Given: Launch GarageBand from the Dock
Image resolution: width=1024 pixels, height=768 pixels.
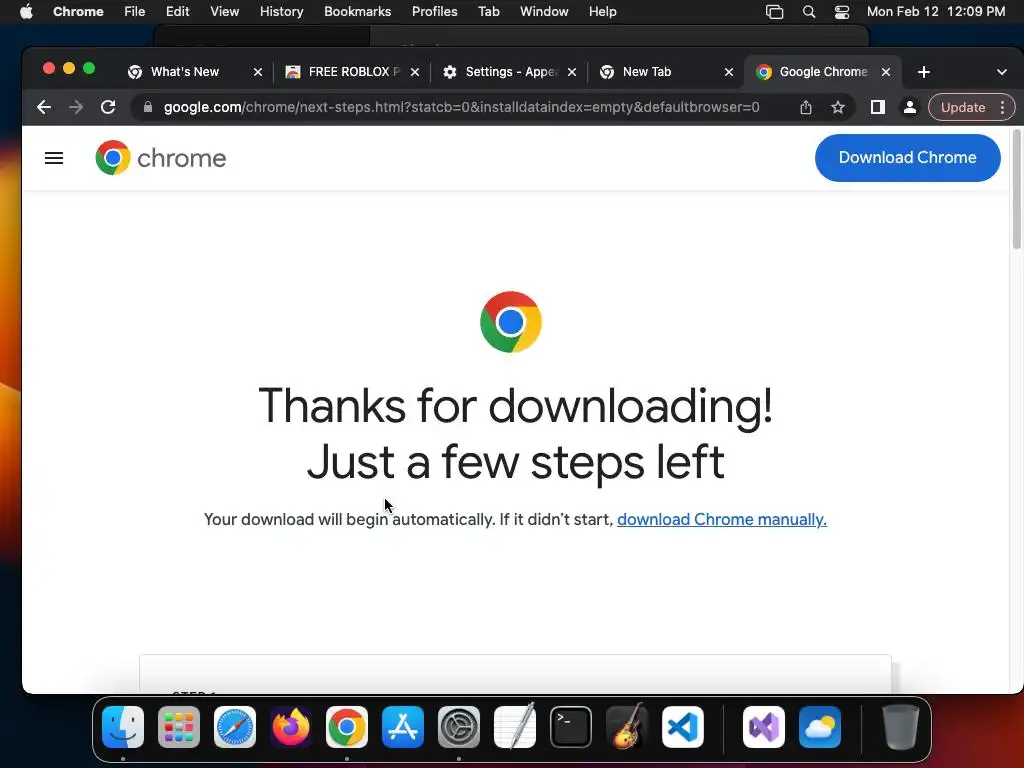Looking at the screenshot, I should [x=627, y=727].
